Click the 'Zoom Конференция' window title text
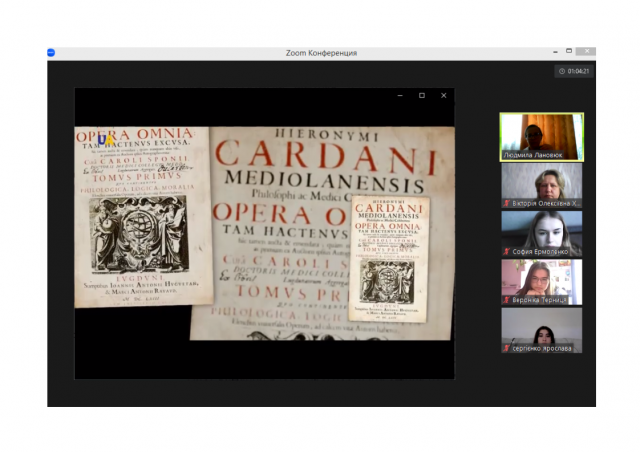The image size is (640, 452). coord(321,53)
